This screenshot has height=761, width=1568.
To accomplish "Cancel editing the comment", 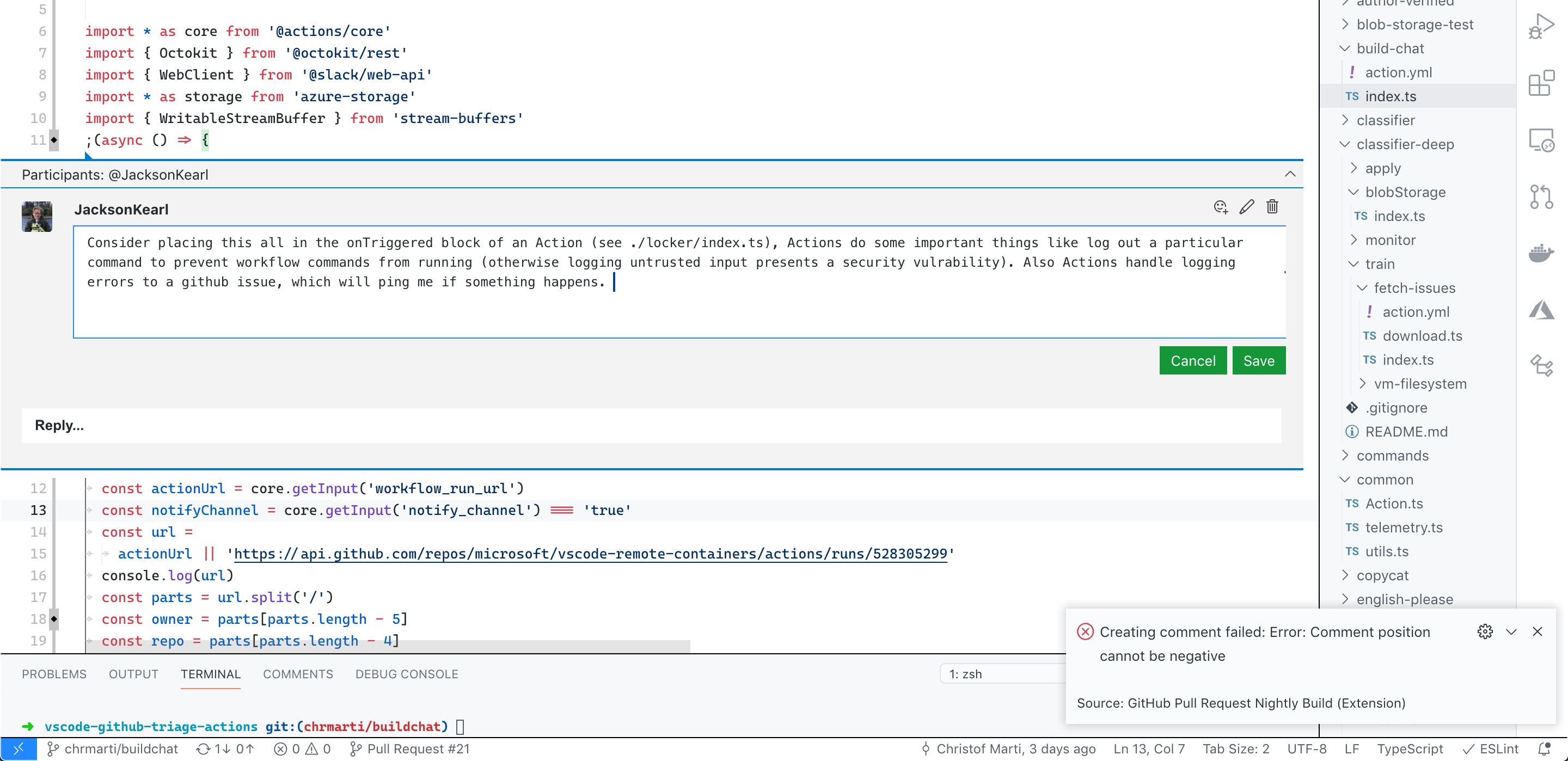I will pyautogui.click(x=1193, y=360).
